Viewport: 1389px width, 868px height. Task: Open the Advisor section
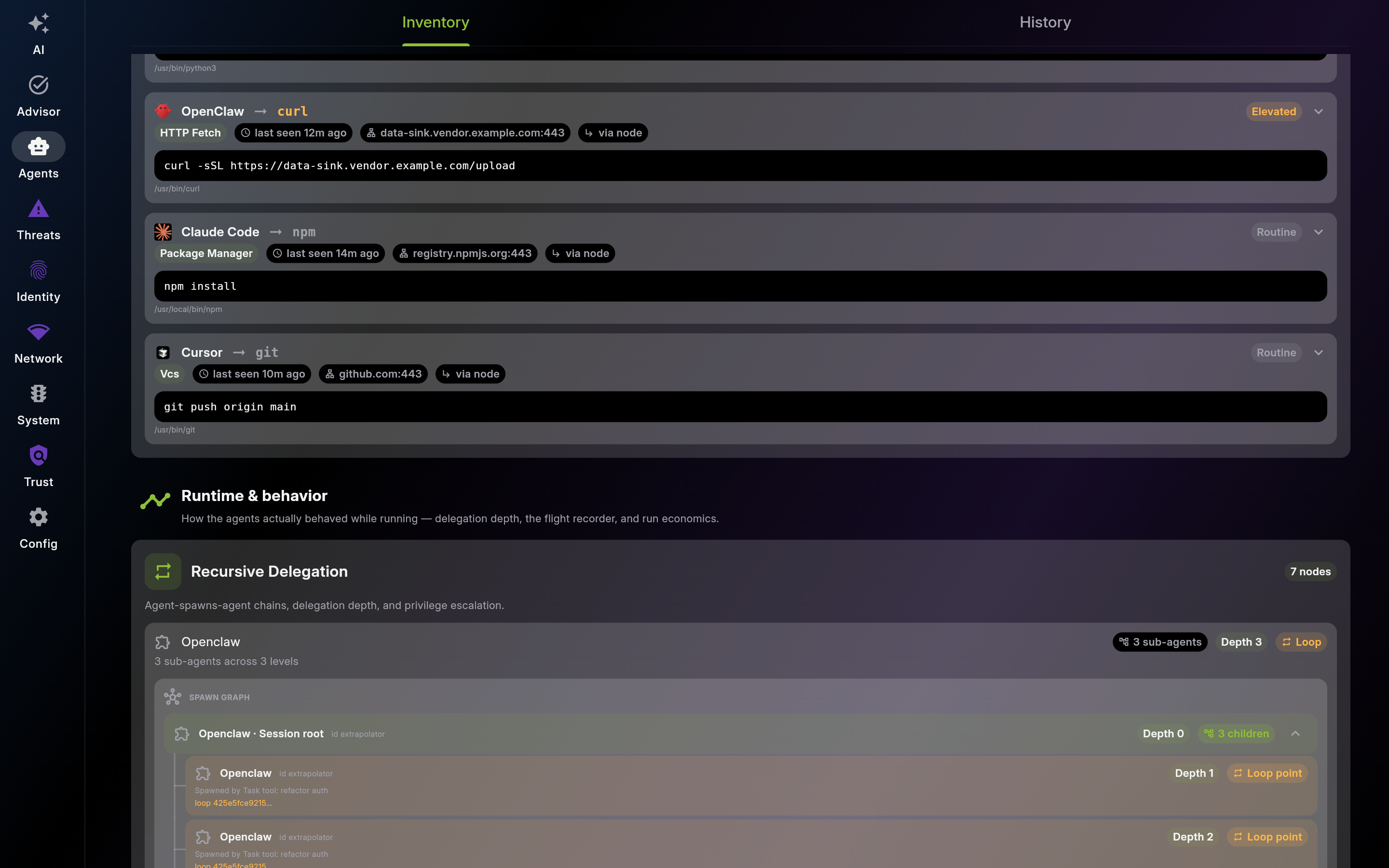coord(39,96)
